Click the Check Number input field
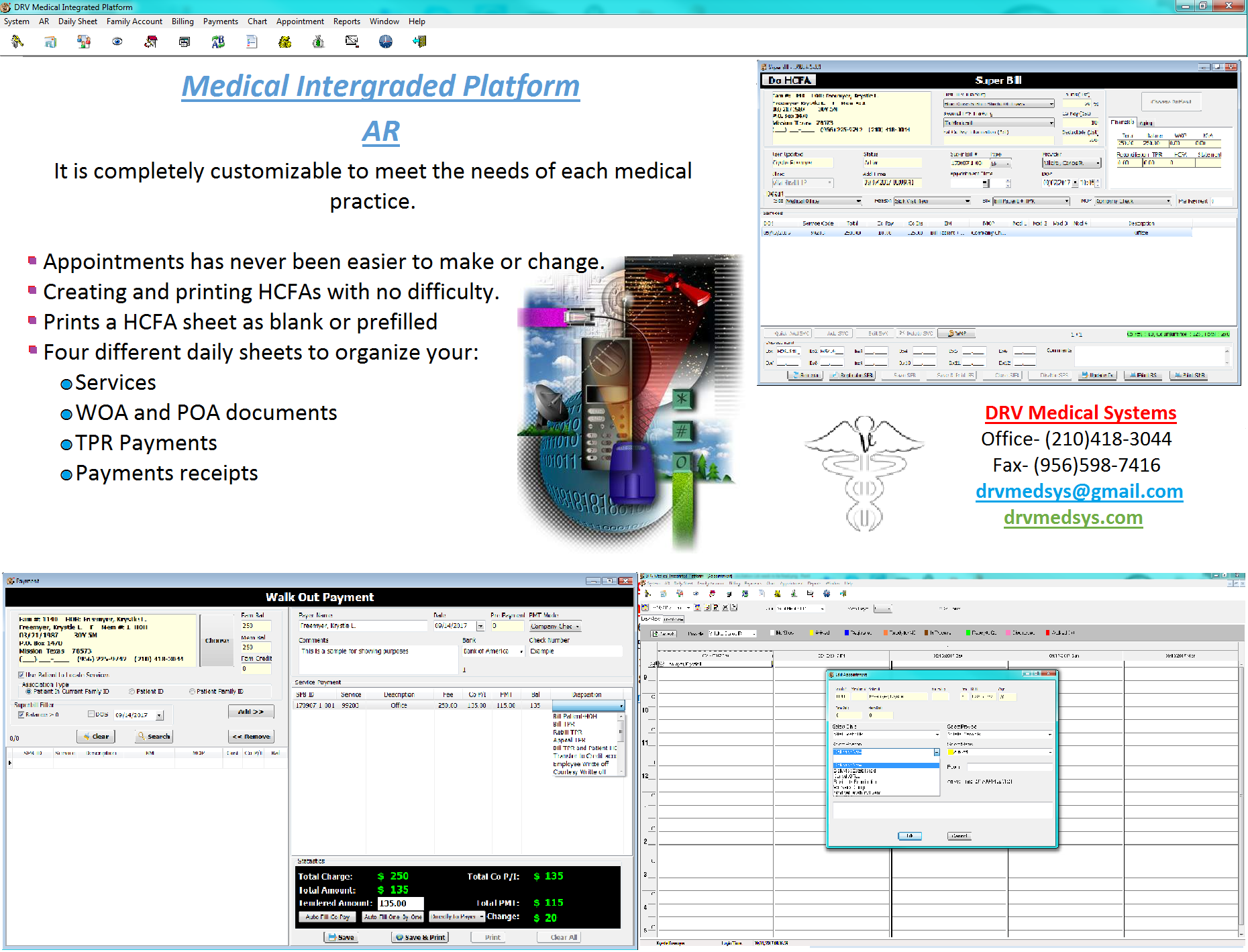 [x=576, y=651]
